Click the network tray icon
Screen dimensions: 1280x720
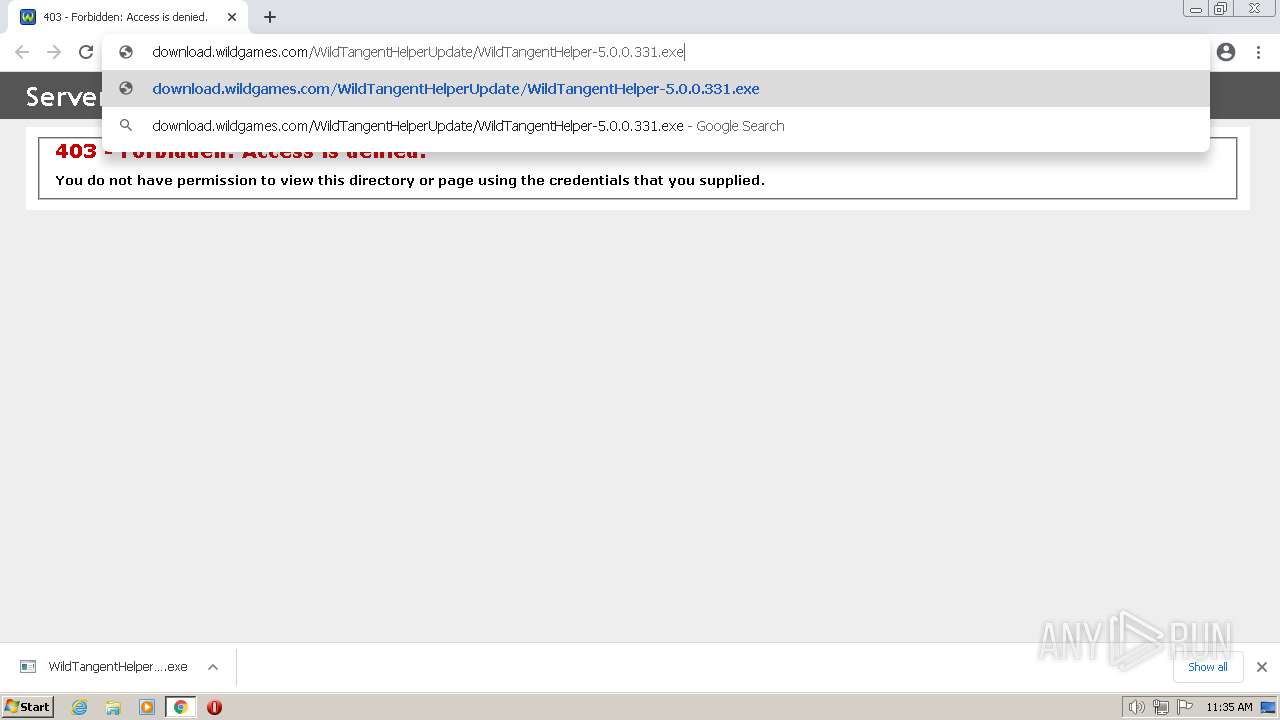click(1161, 707)
